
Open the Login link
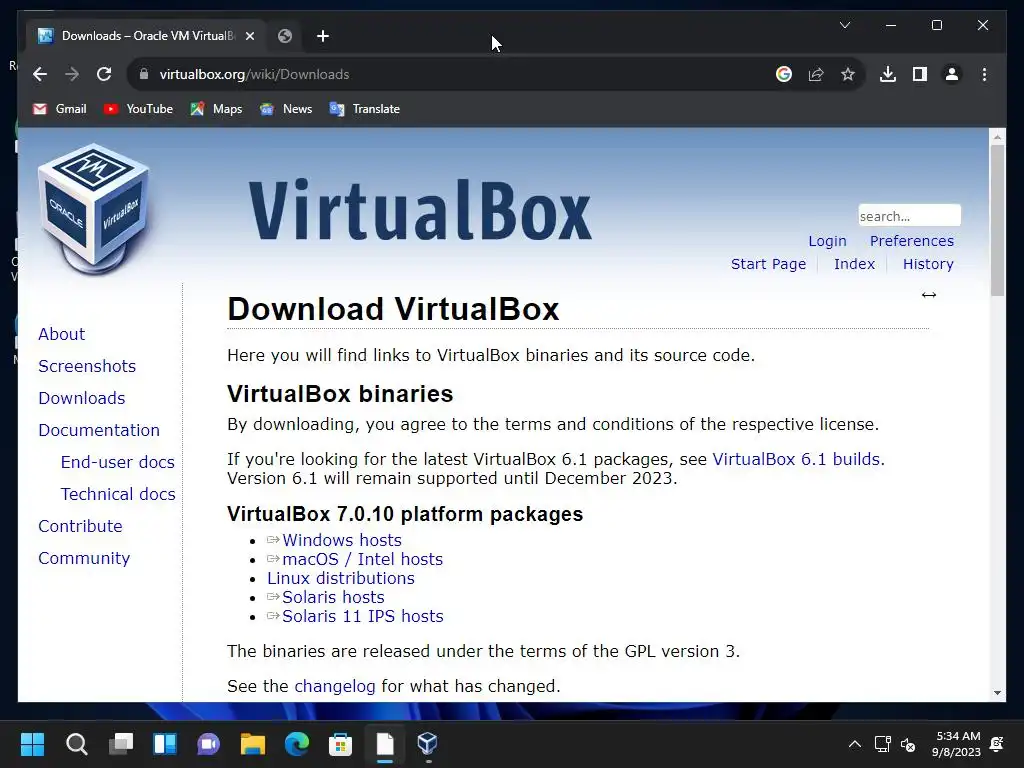[827, 241]
